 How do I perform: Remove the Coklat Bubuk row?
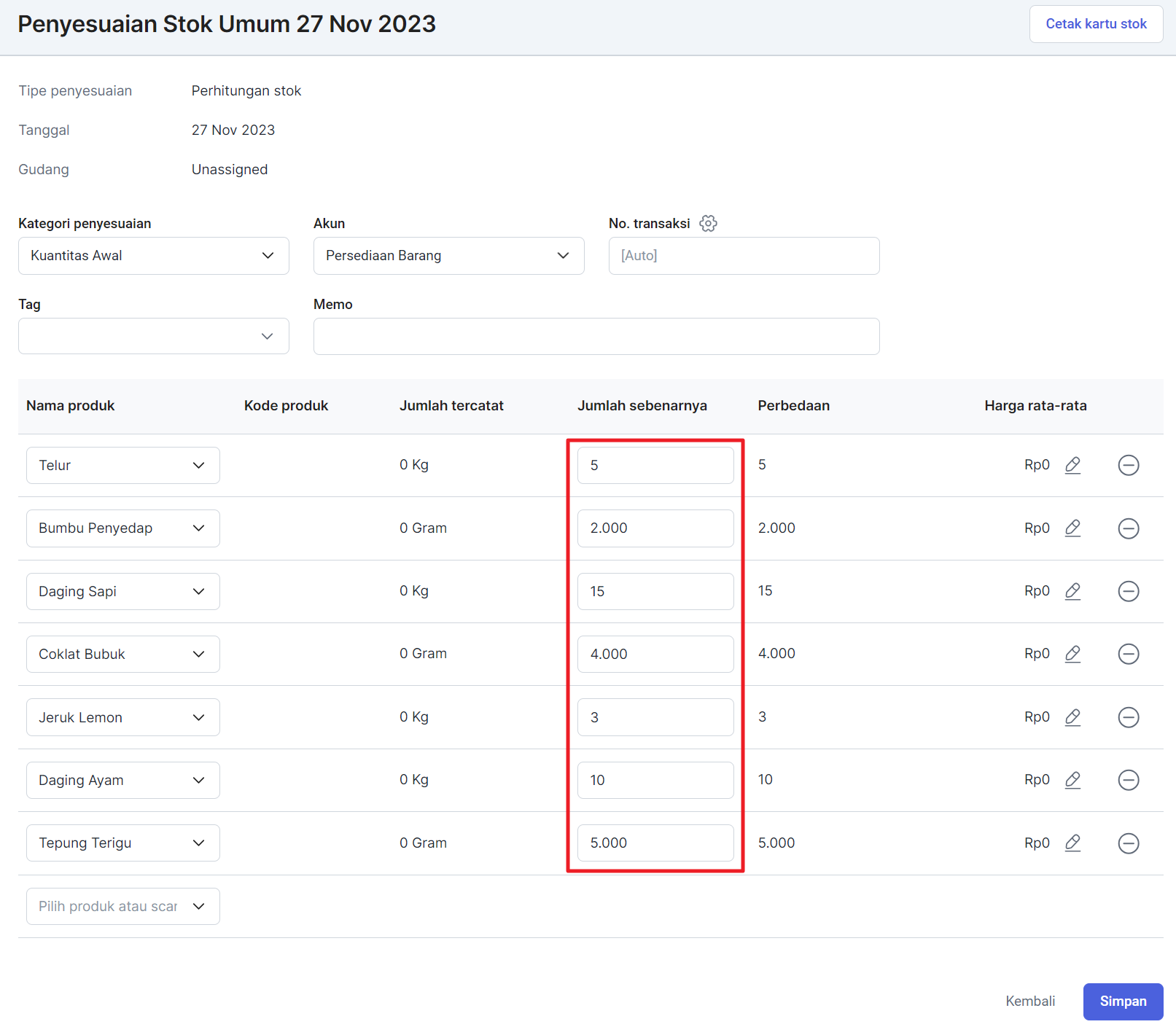(1129, 654)
